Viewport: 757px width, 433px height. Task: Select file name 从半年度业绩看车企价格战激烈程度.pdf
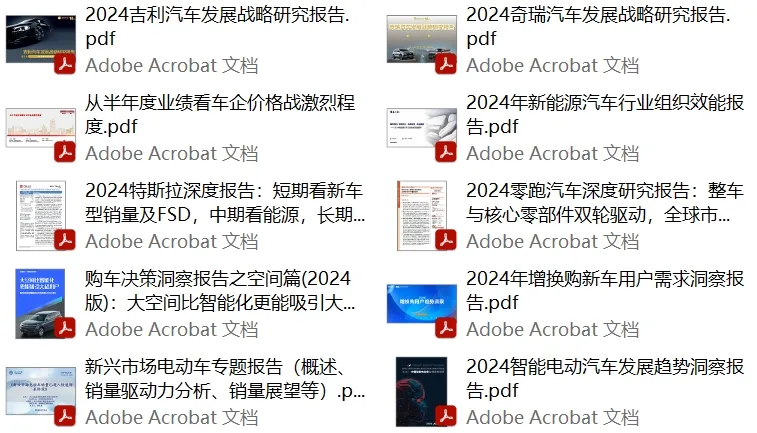(x=220, y=114)
